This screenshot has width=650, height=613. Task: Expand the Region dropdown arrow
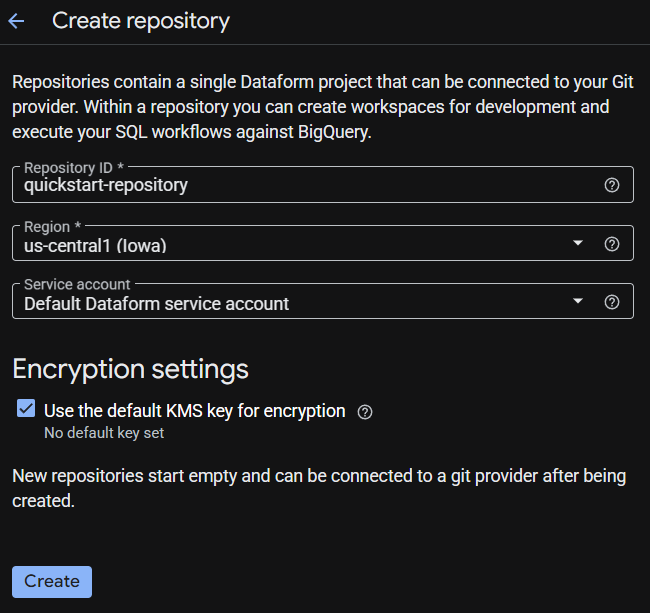pos(577,243)
